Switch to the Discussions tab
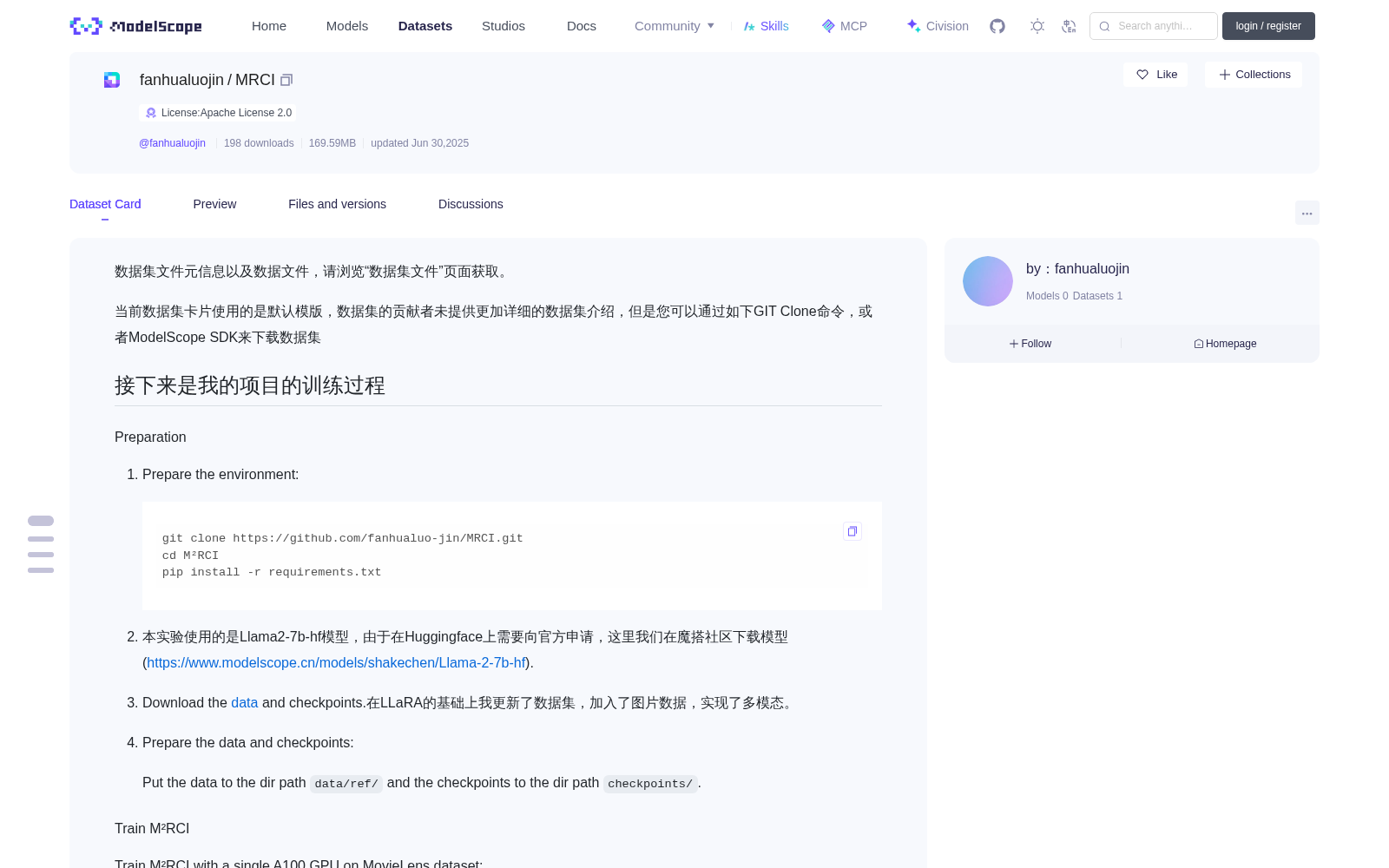Image resolution: width=1389 pixels, height=868 pixels. (471, 204)
